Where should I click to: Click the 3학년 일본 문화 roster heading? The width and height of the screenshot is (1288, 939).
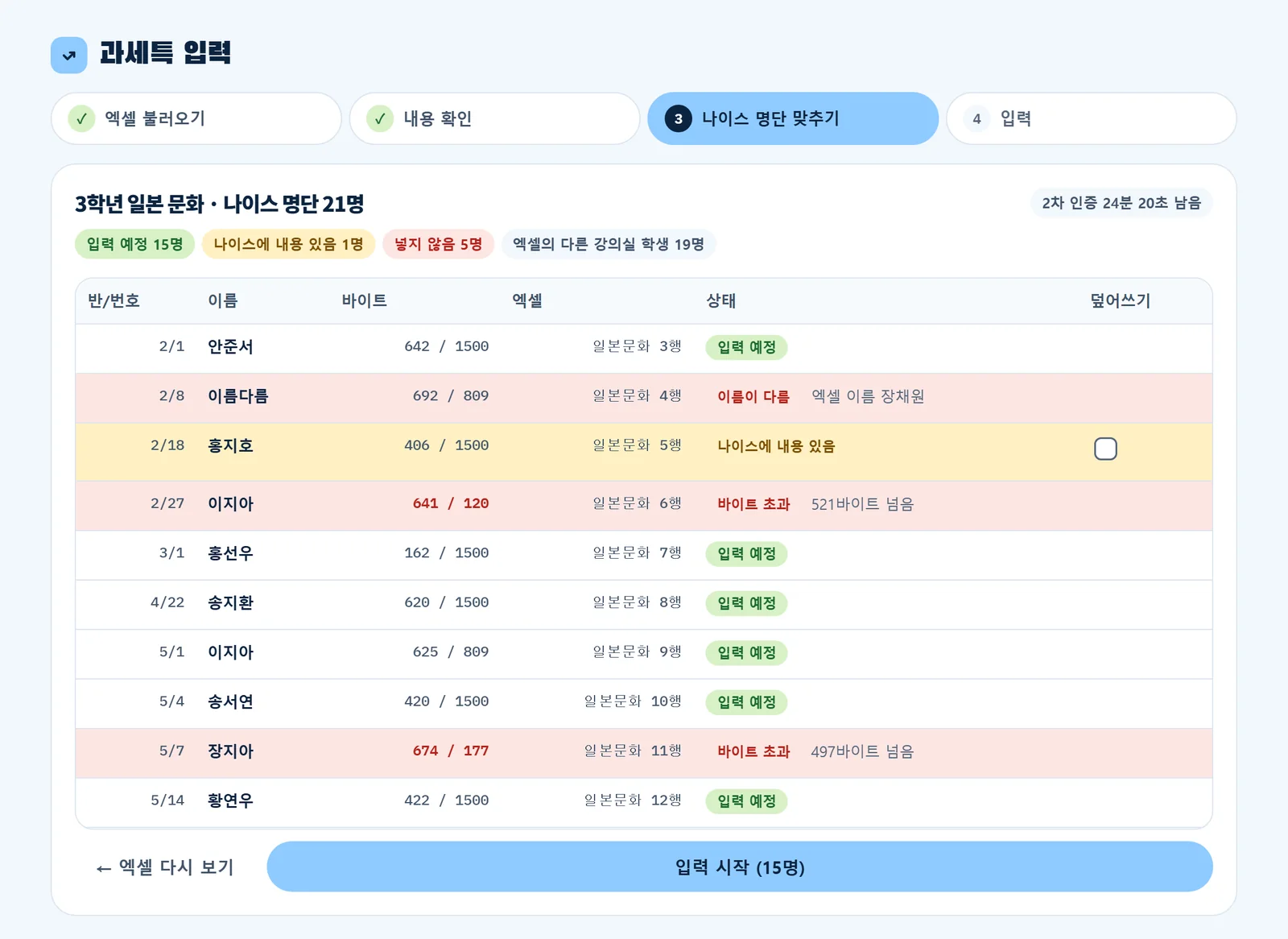point(219,204)
